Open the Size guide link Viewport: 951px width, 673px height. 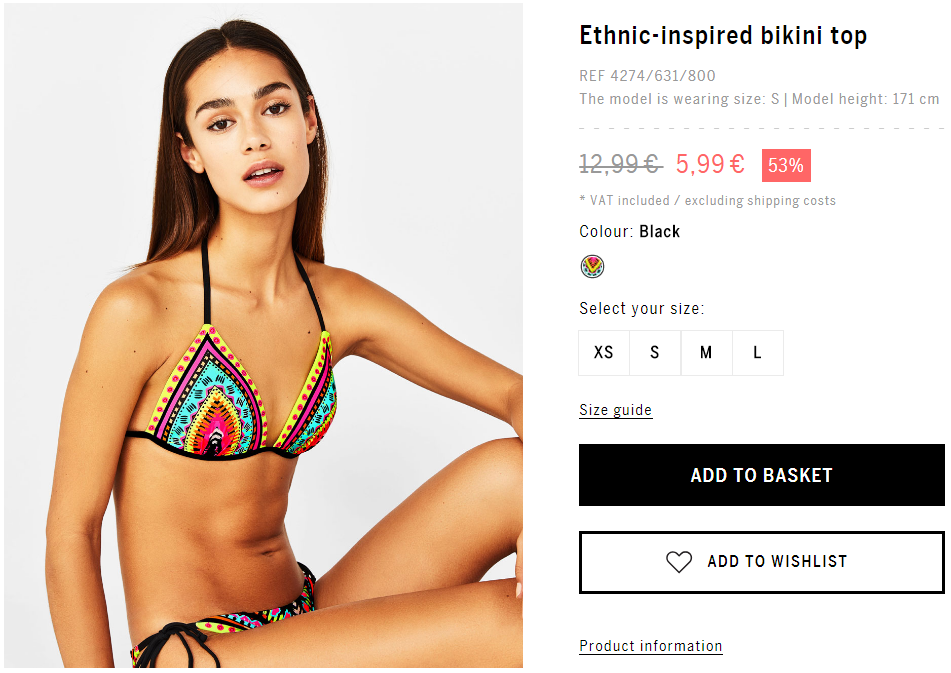point(616,410)
